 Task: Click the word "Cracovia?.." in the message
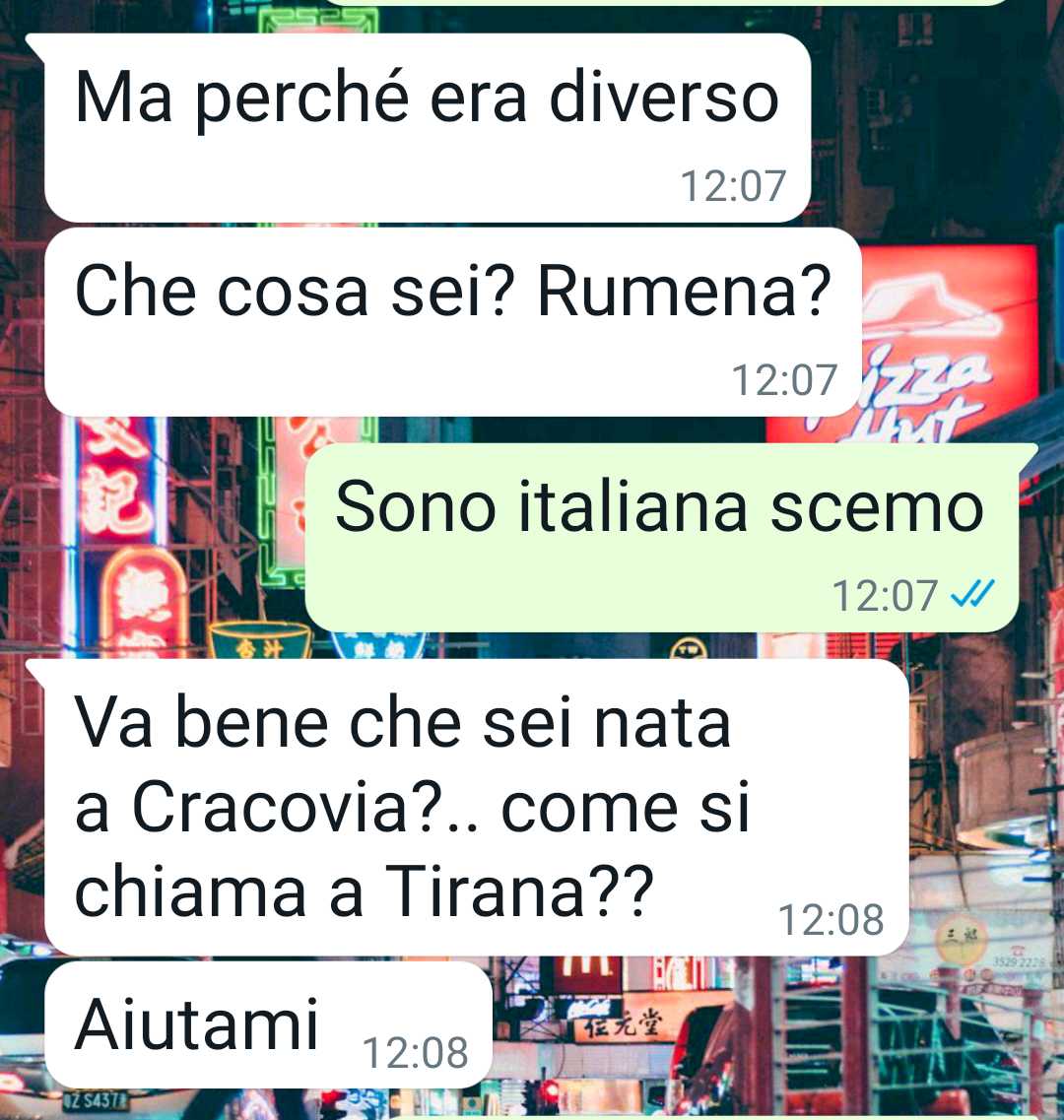pos(306,808)
